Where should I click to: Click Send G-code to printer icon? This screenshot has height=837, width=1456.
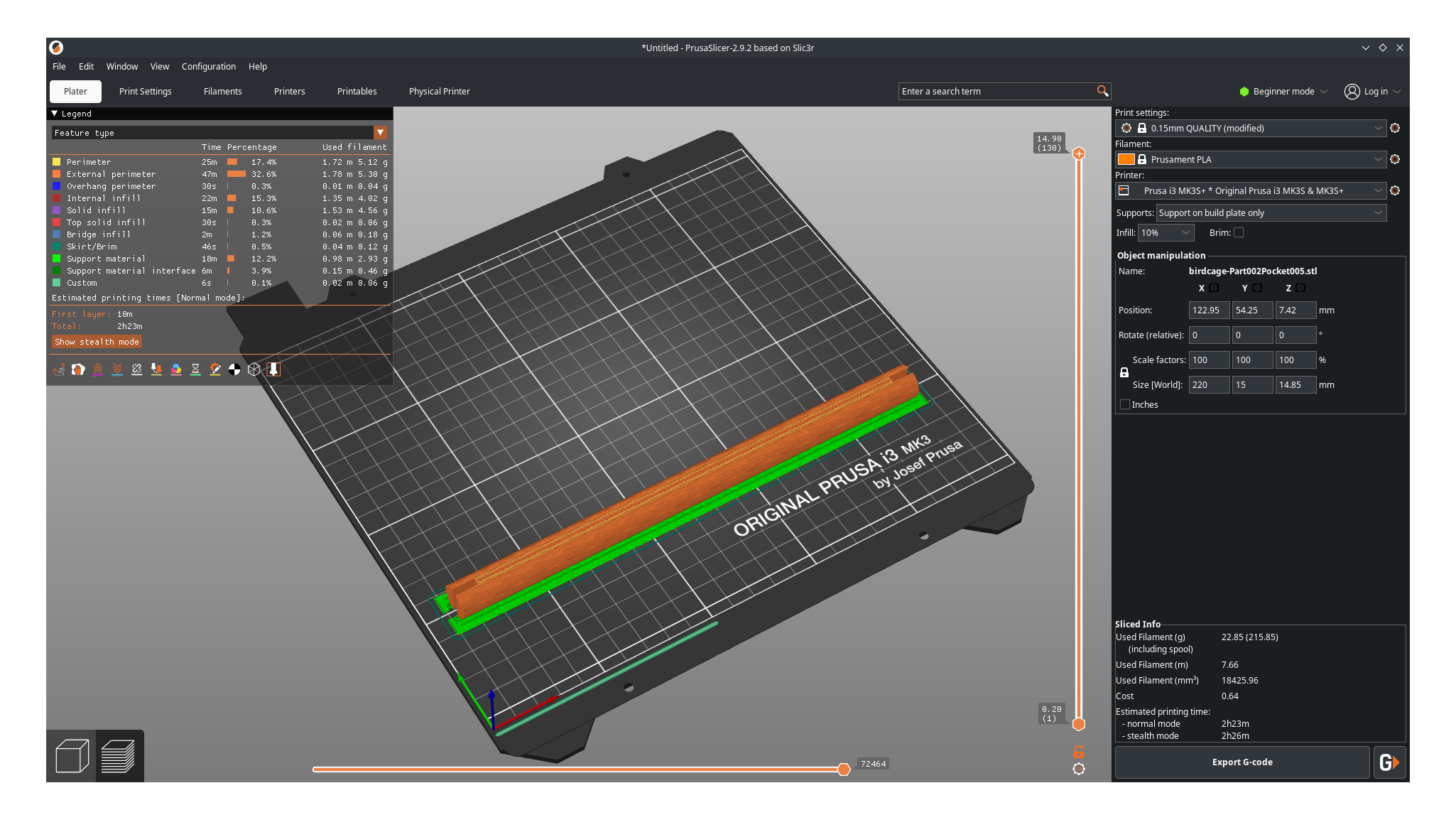[x=1389, y=762]
